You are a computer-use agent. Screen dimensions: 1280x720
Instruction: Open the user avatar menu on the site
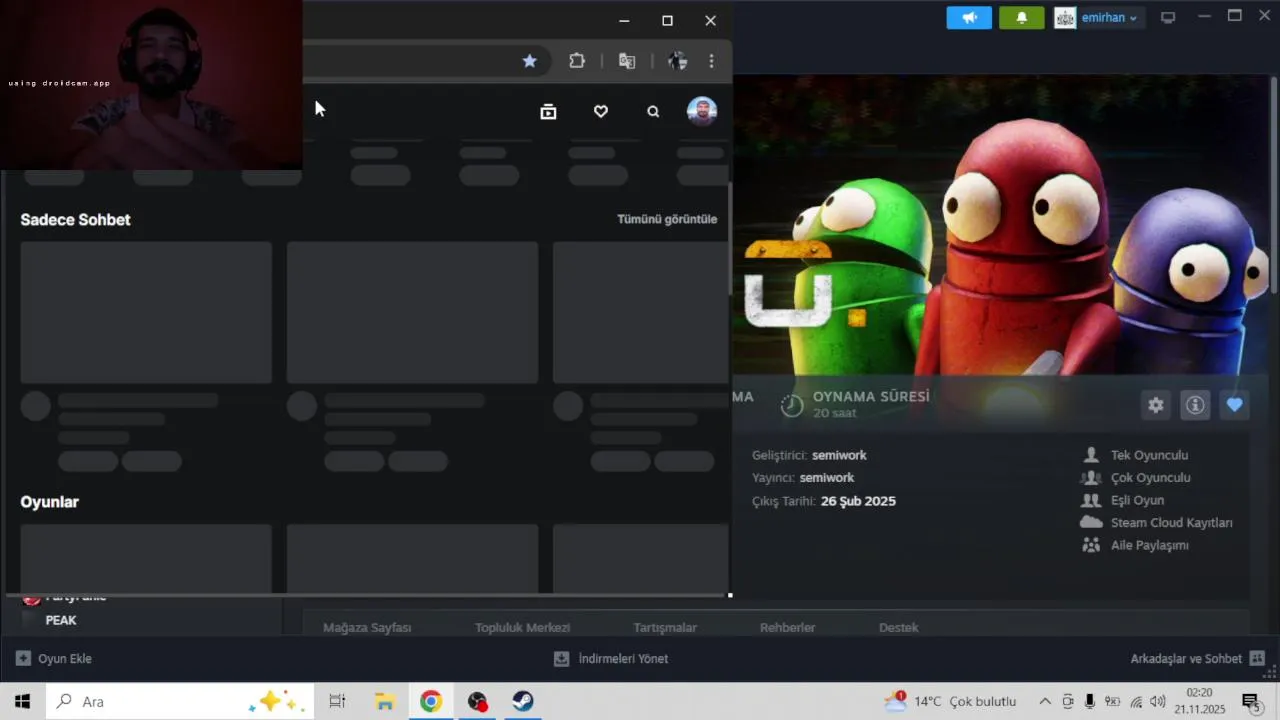[x=702, y=111]
